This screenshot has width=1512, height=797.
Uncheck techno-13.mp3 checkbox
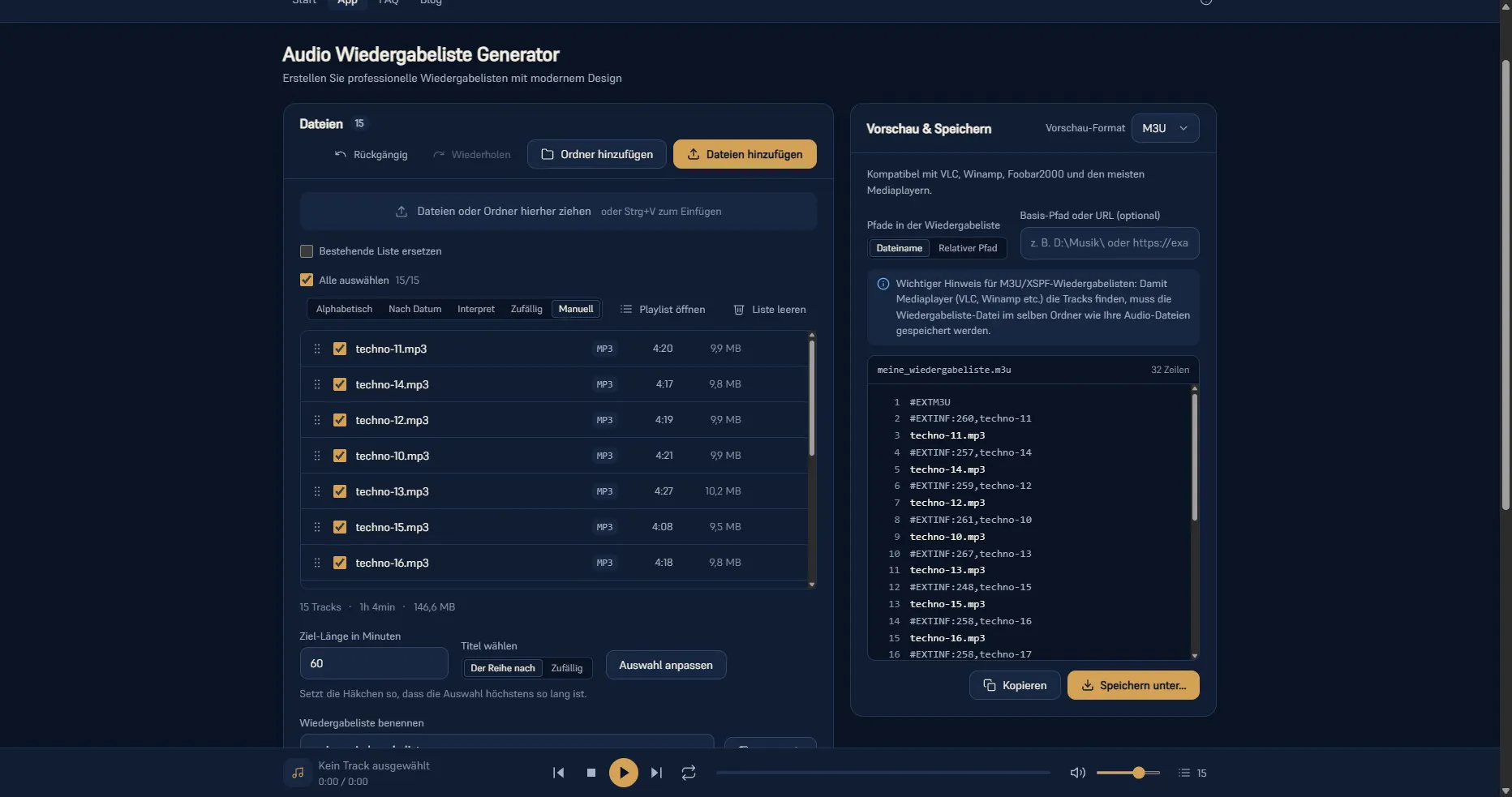pyautogui.click(x=340, y=491)
